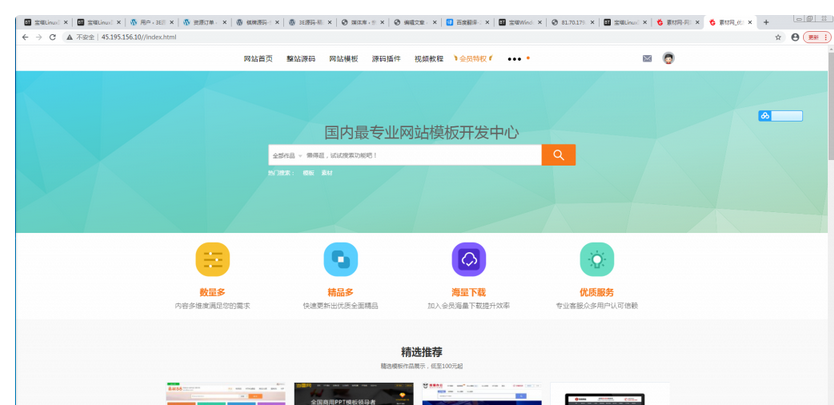The height and width of the screenshot is (405, 834).
Task: Expand the three-dots more navigation menu
Action: pos(515,59)
